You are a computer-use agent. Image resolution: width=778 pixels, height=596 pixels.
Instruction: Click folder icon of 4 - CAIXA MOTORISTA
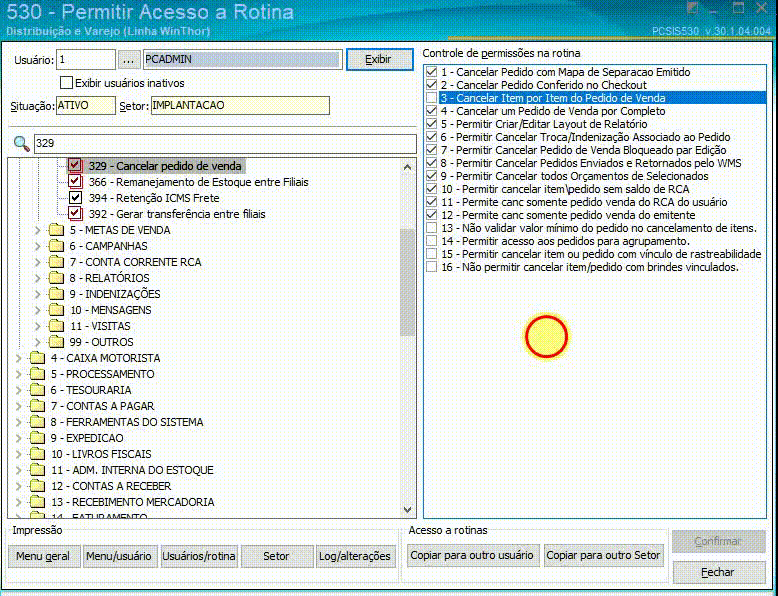37,358
